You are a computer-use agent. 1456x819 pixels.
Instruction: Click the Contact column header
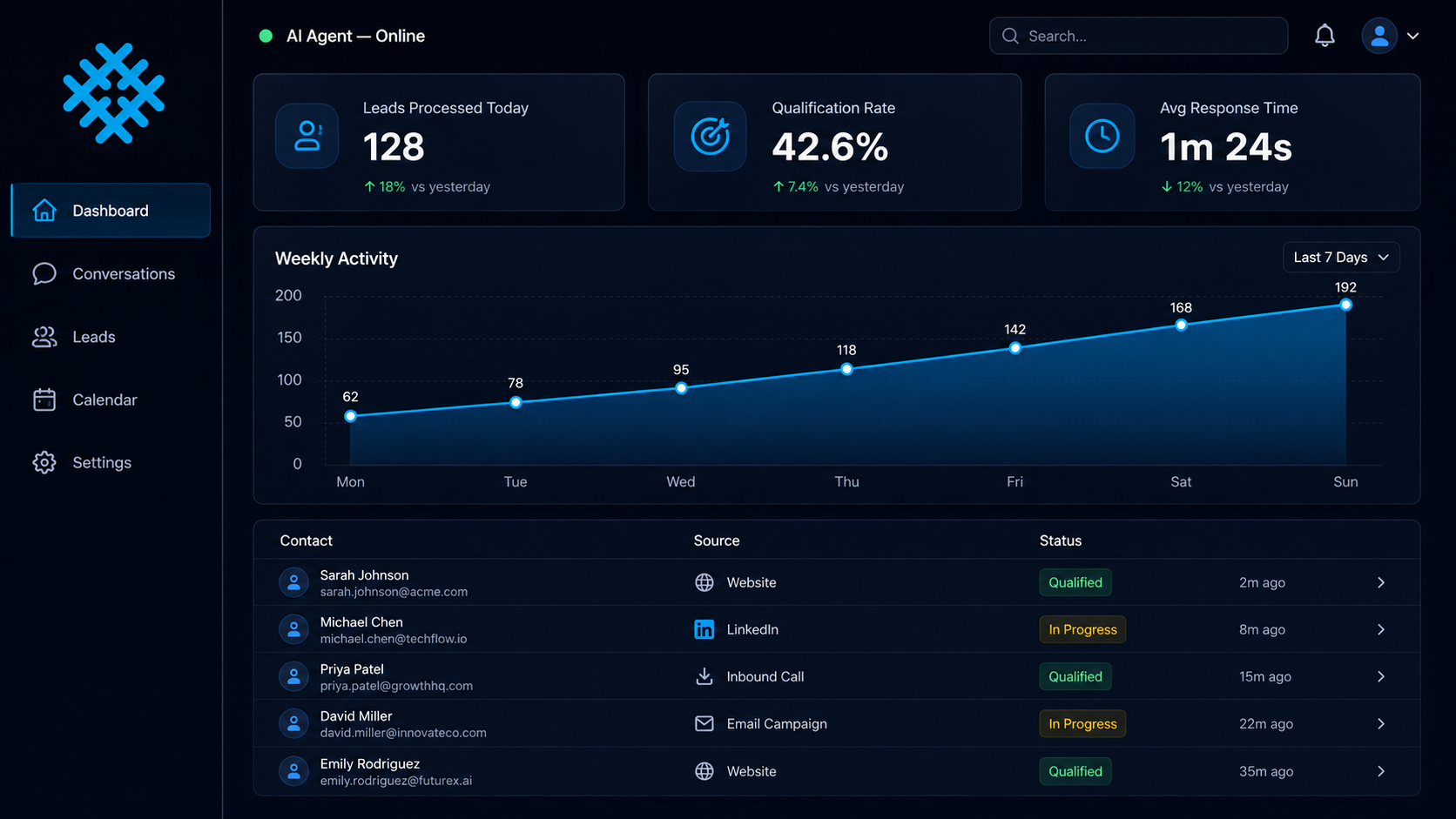point(306,540)
